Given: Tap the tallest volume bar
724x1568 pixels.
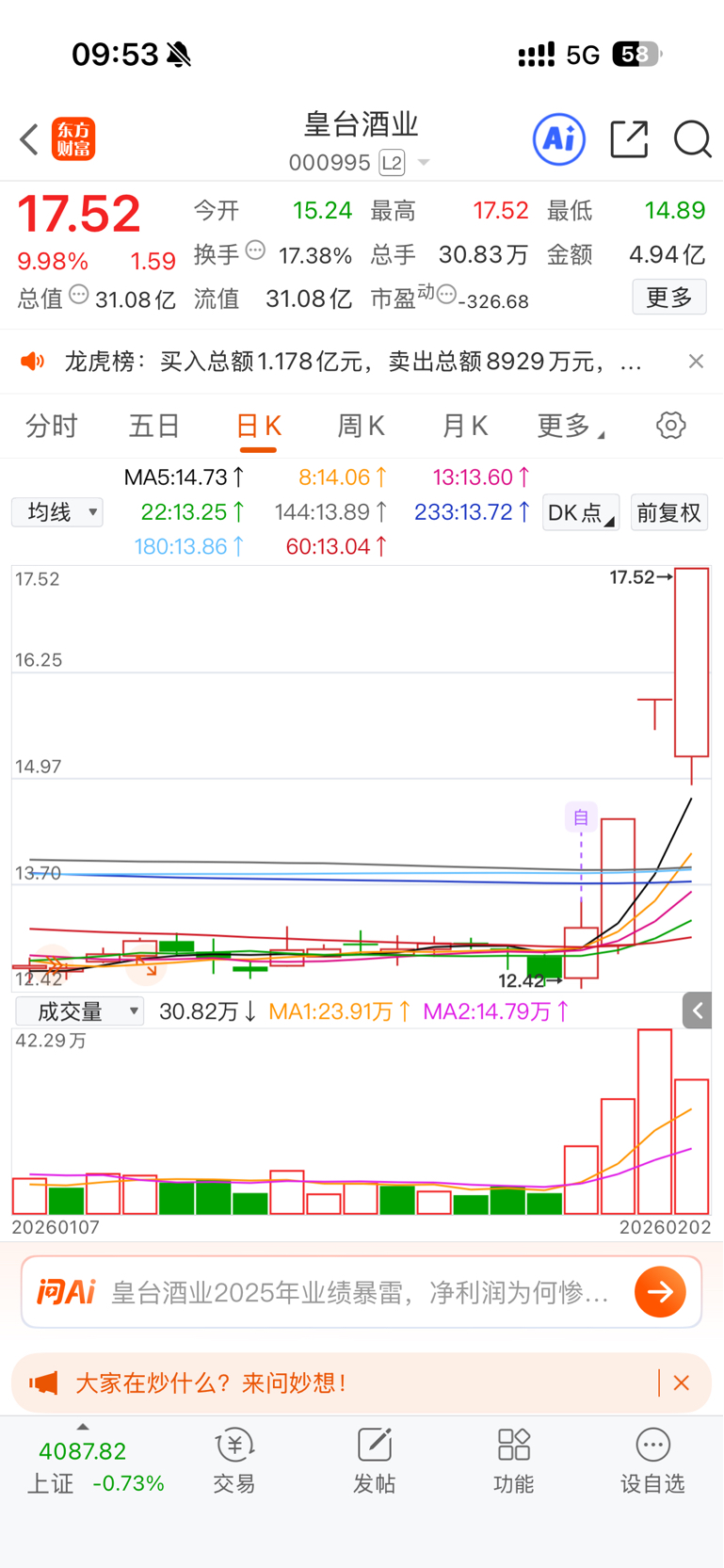Looking at the screenshot, I should point(654,1122).
